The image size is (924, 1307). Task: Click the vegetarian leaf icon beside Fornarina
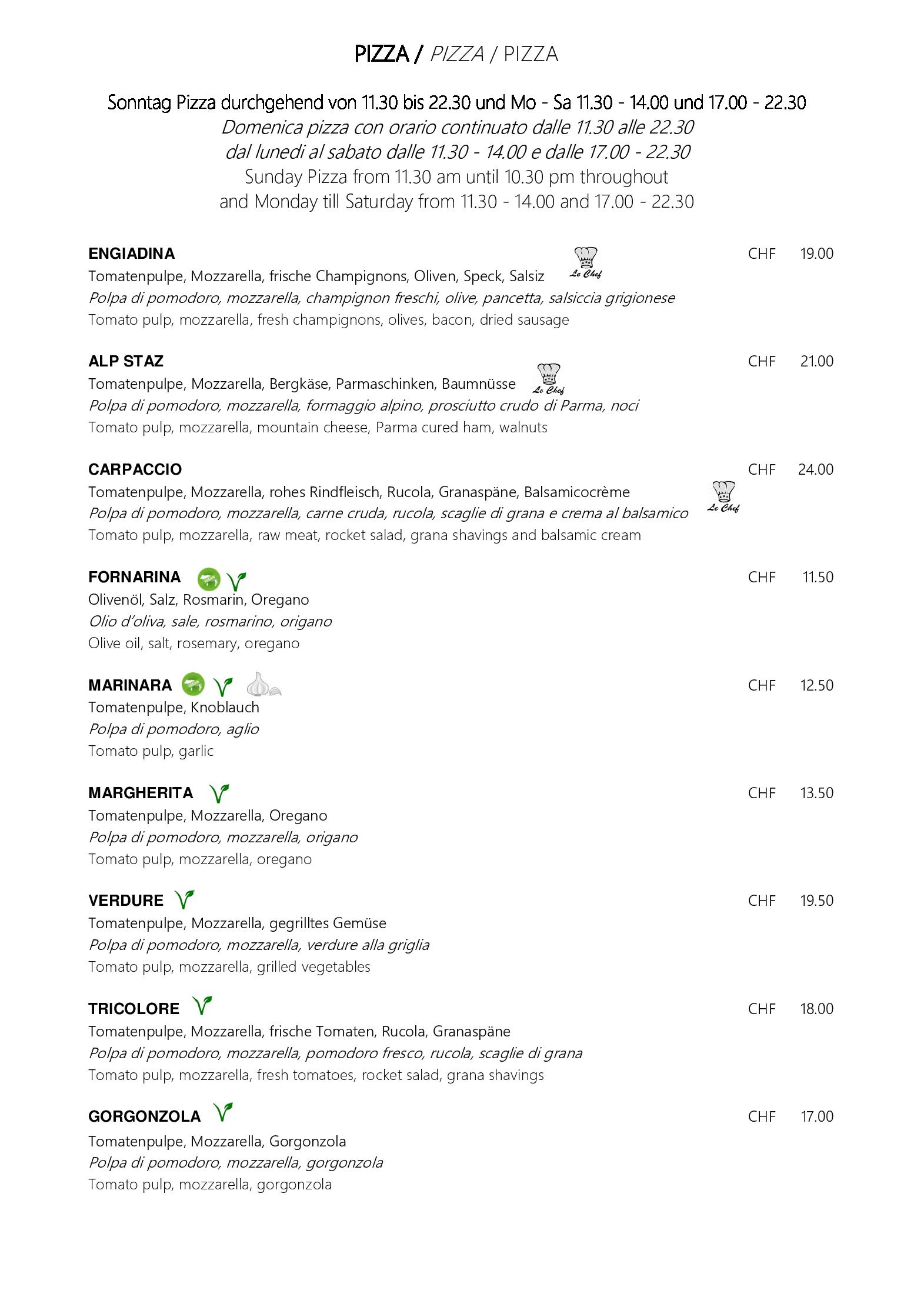click(x=236, y=581)
